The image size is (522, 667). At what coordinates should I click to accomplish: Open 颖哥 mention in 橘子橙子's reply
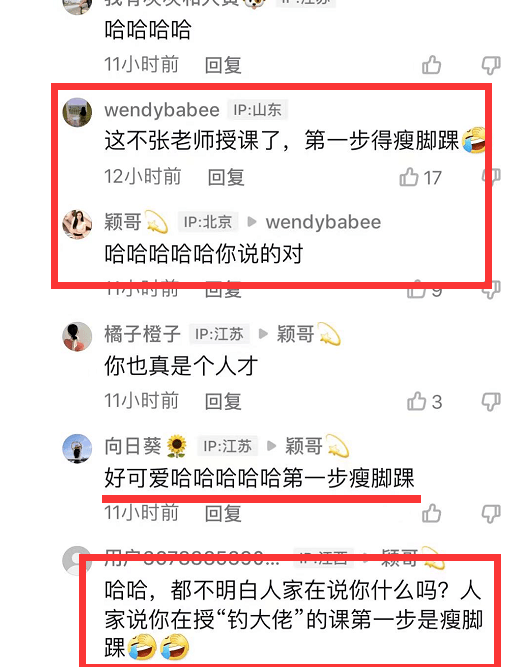coord(309,334)
